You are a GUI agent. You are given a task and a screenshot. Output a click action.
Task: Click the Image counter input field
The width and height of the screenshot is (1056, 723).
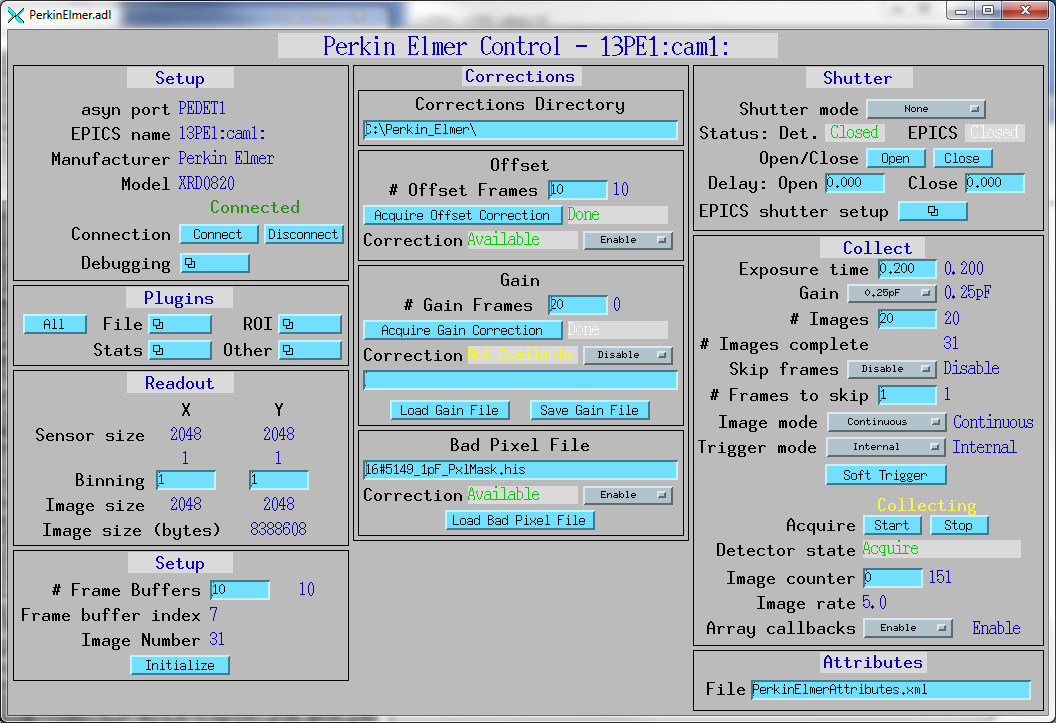coord(892,578)
